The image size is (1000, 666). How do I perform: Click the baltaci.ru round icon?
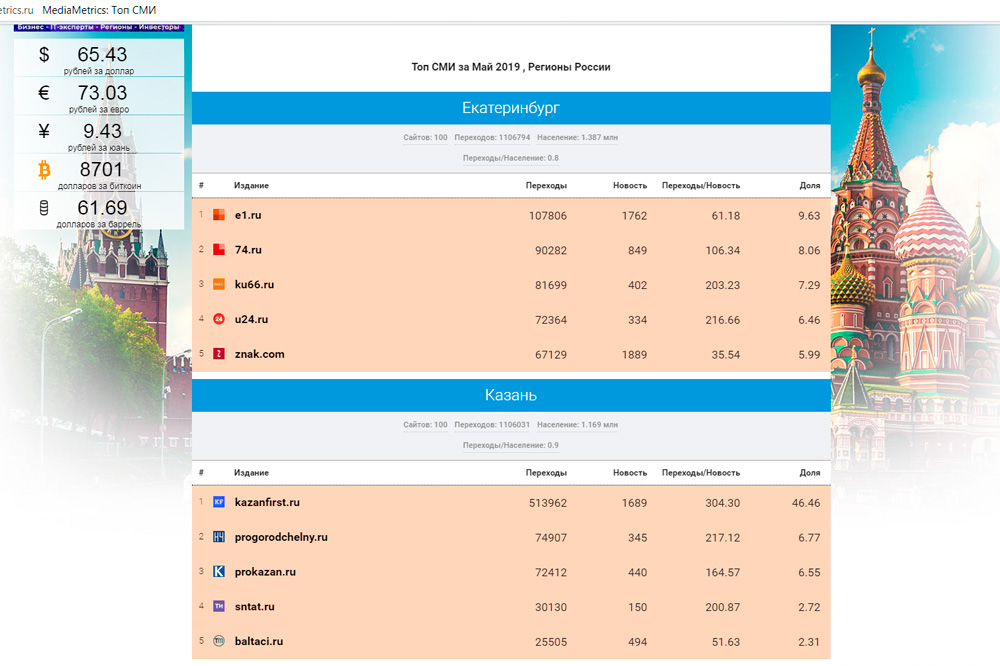[x=219, y=641]
